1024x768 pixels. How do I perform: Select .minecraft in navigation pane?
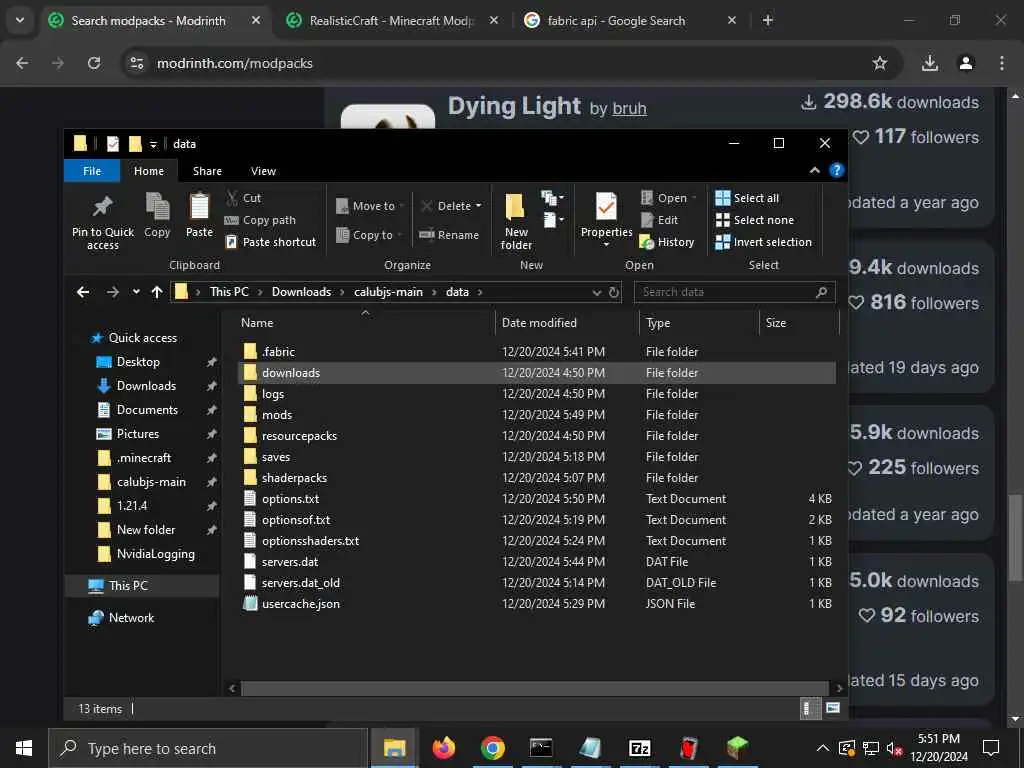pos(144,458)
